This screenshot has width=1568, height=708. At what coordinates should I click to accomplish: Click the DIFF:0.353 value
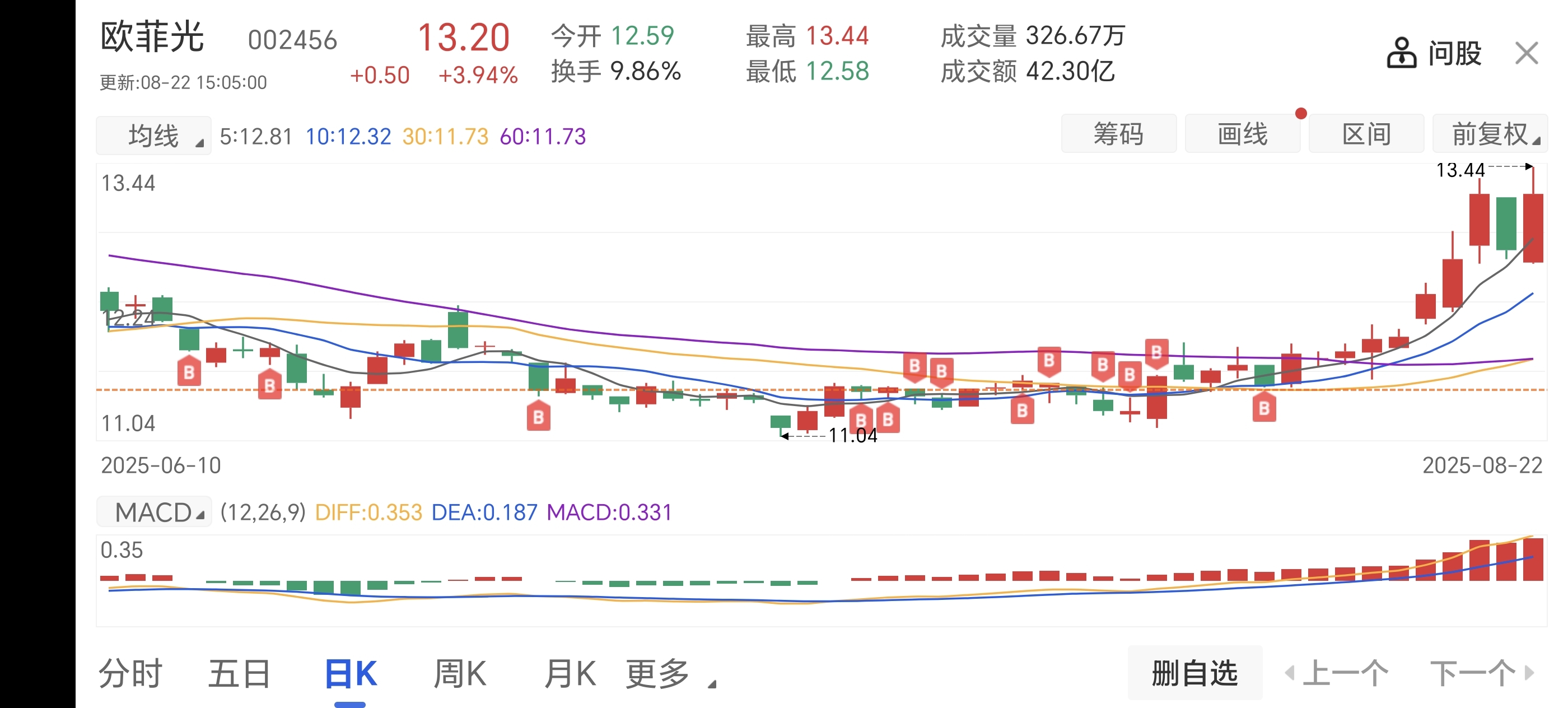369,512
